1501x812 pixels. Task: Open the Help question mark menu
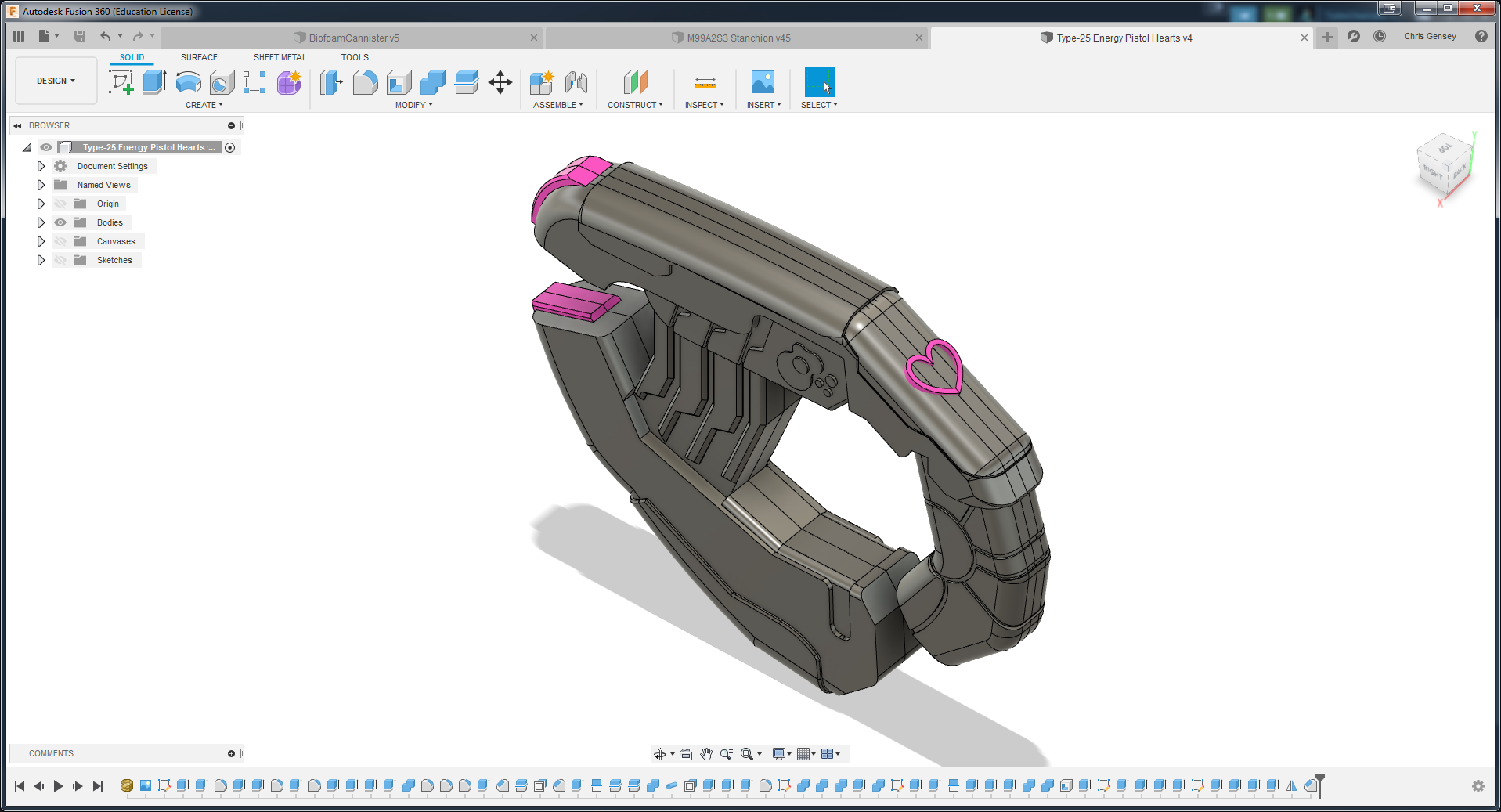[x=1481, y=37]
